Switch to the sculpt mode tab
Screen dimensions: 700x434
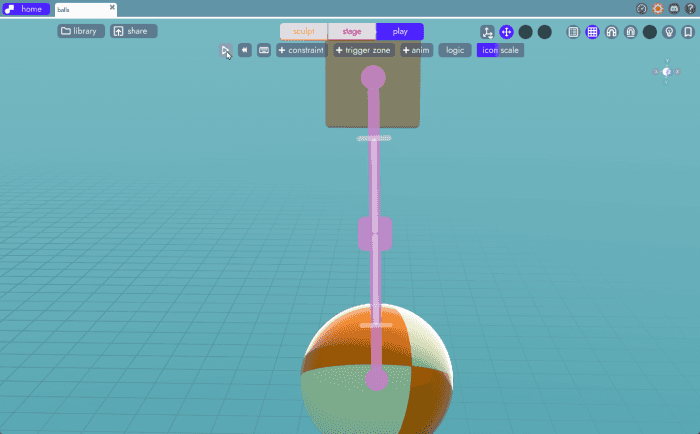pos(303,31)
